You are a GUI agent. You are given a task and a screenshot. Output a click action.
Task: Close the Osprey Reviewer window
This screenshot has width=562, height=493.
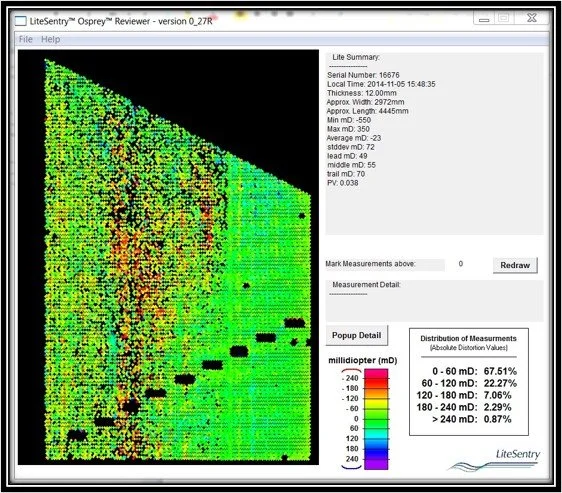click(532, 18)
